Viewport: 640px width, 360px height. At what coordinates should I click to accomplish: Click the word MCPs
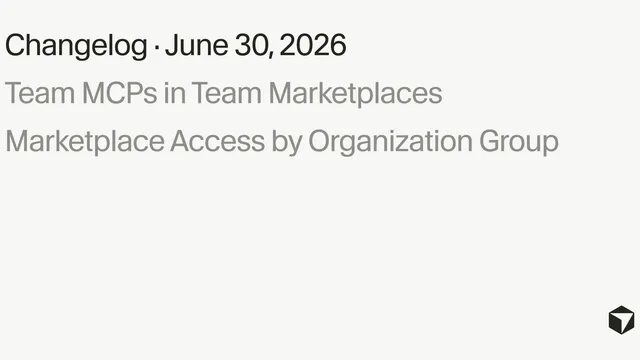pos(120,93)
